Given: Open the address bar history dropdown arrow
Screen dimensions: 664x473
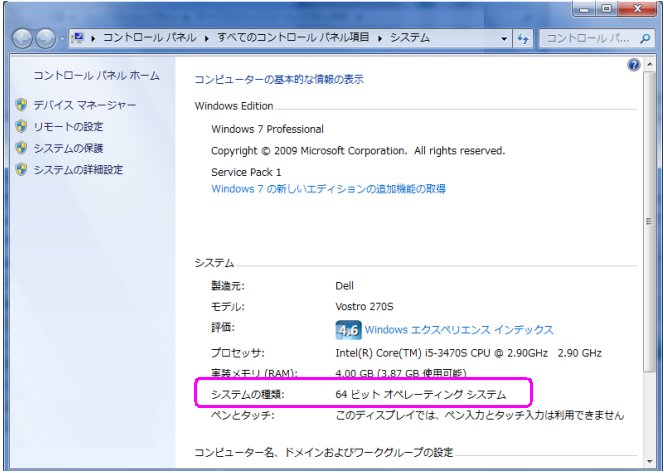Looking at the screenshot, I should coord(504,38).
